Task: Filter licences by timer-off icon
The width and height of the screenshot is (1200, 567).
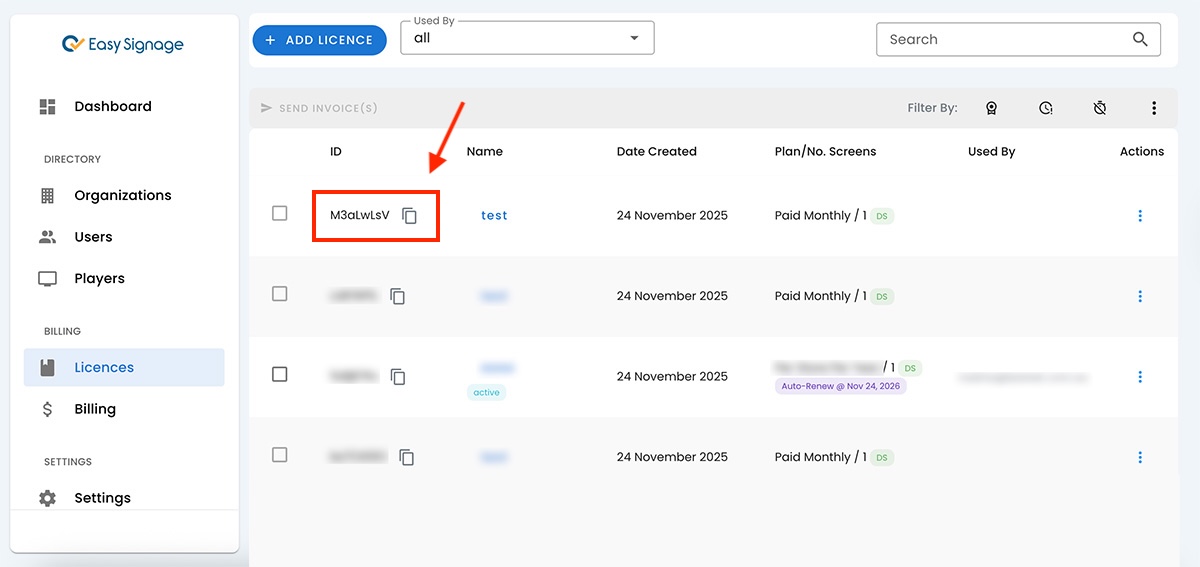Action: coord(1099,108)
